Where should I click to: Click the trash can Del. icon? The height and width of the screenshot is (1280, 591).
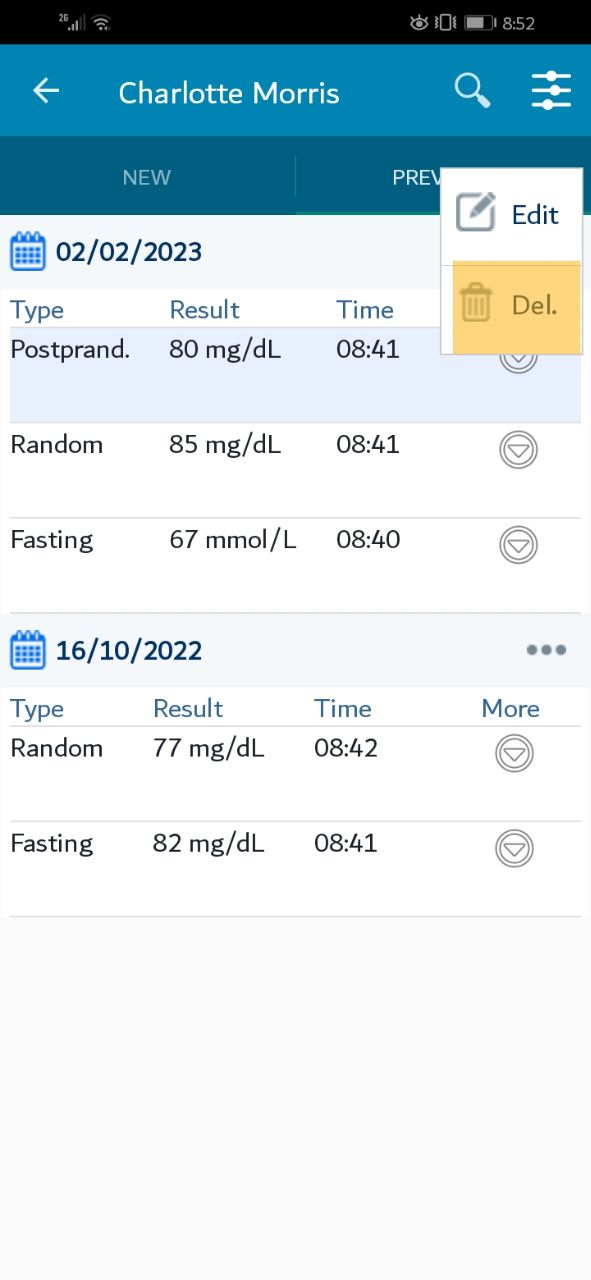476,303
